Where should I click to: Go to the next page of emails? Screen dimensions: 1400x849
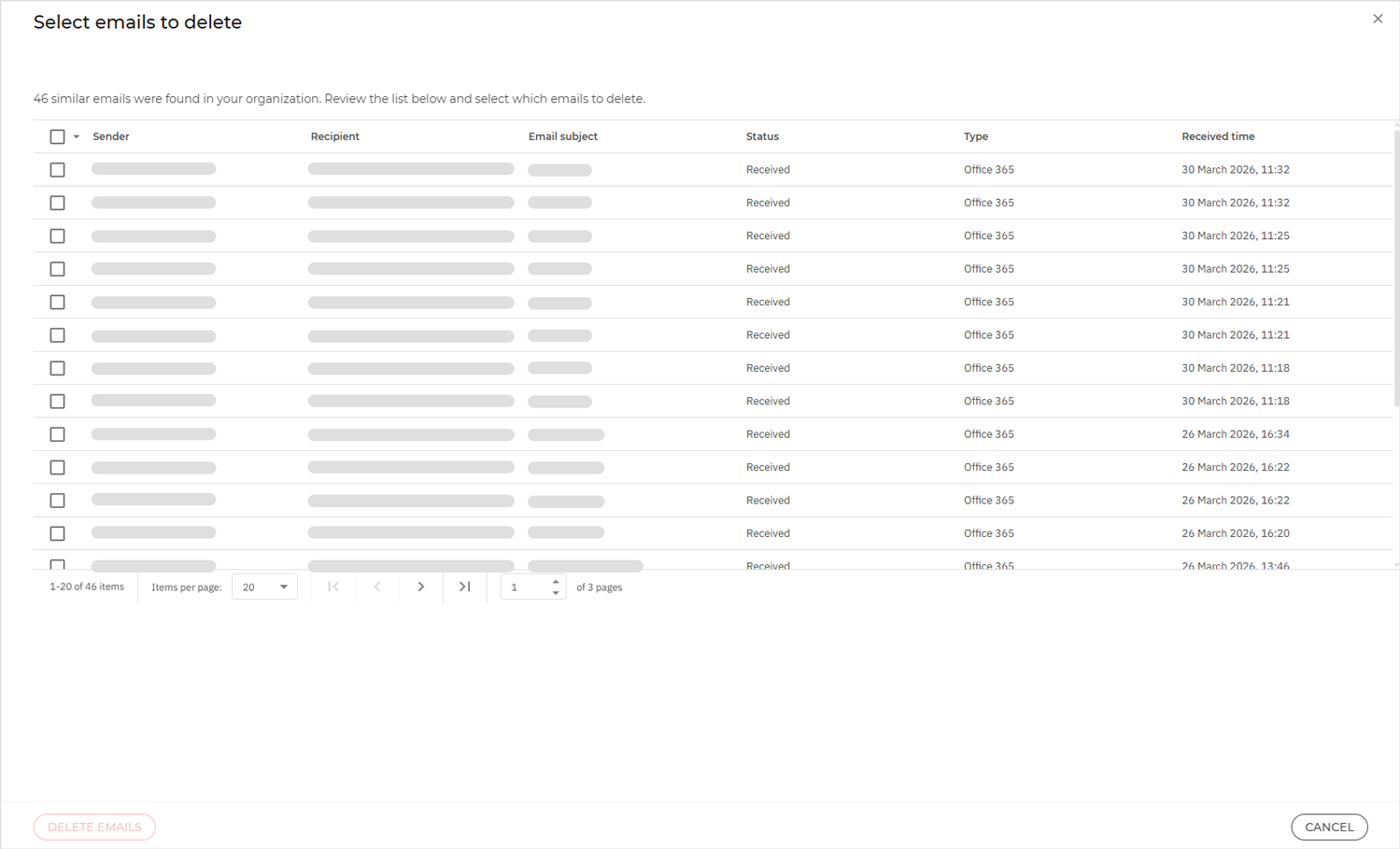coord(421,587)
